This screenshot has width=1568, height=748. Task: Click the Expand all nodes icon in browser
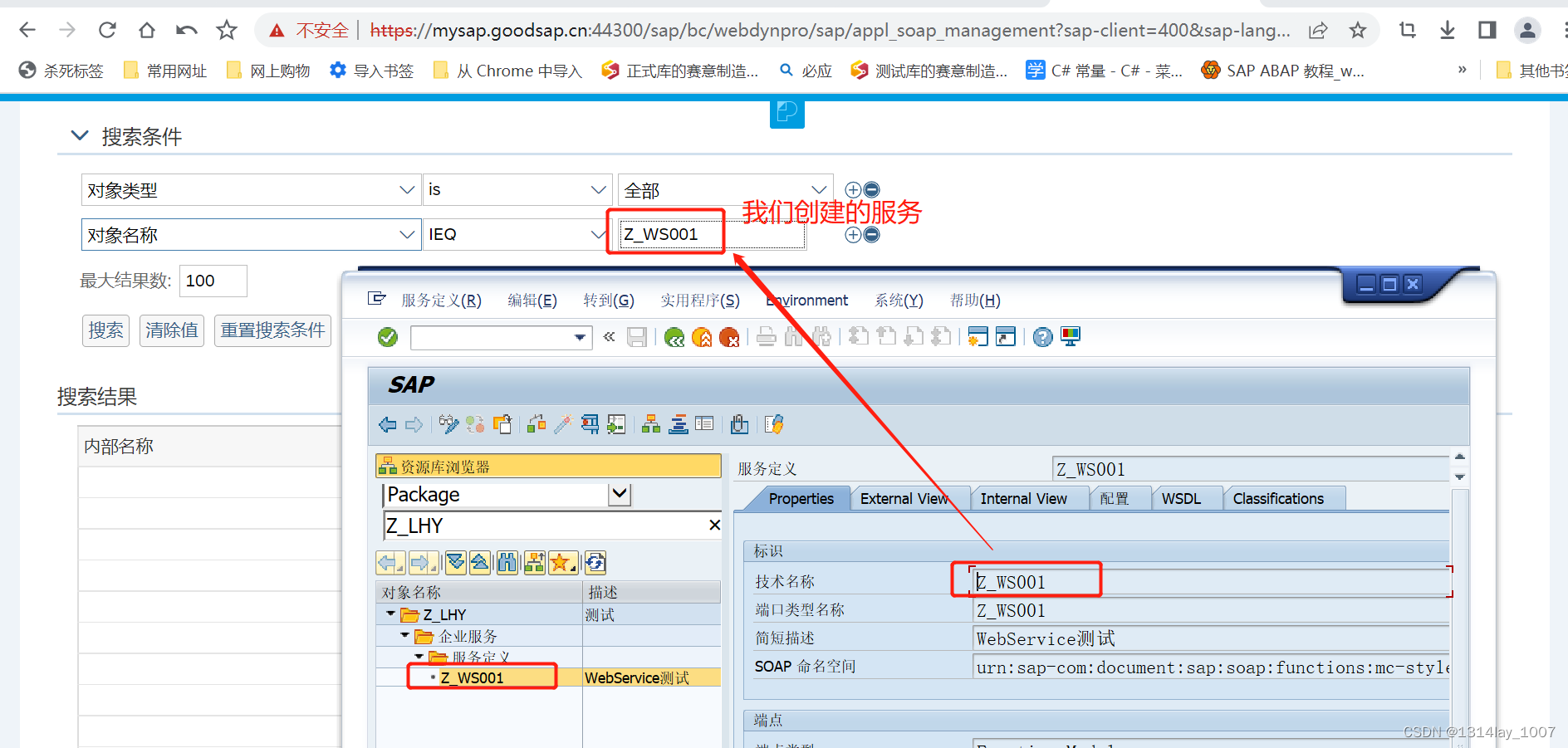tap(455, 563)
